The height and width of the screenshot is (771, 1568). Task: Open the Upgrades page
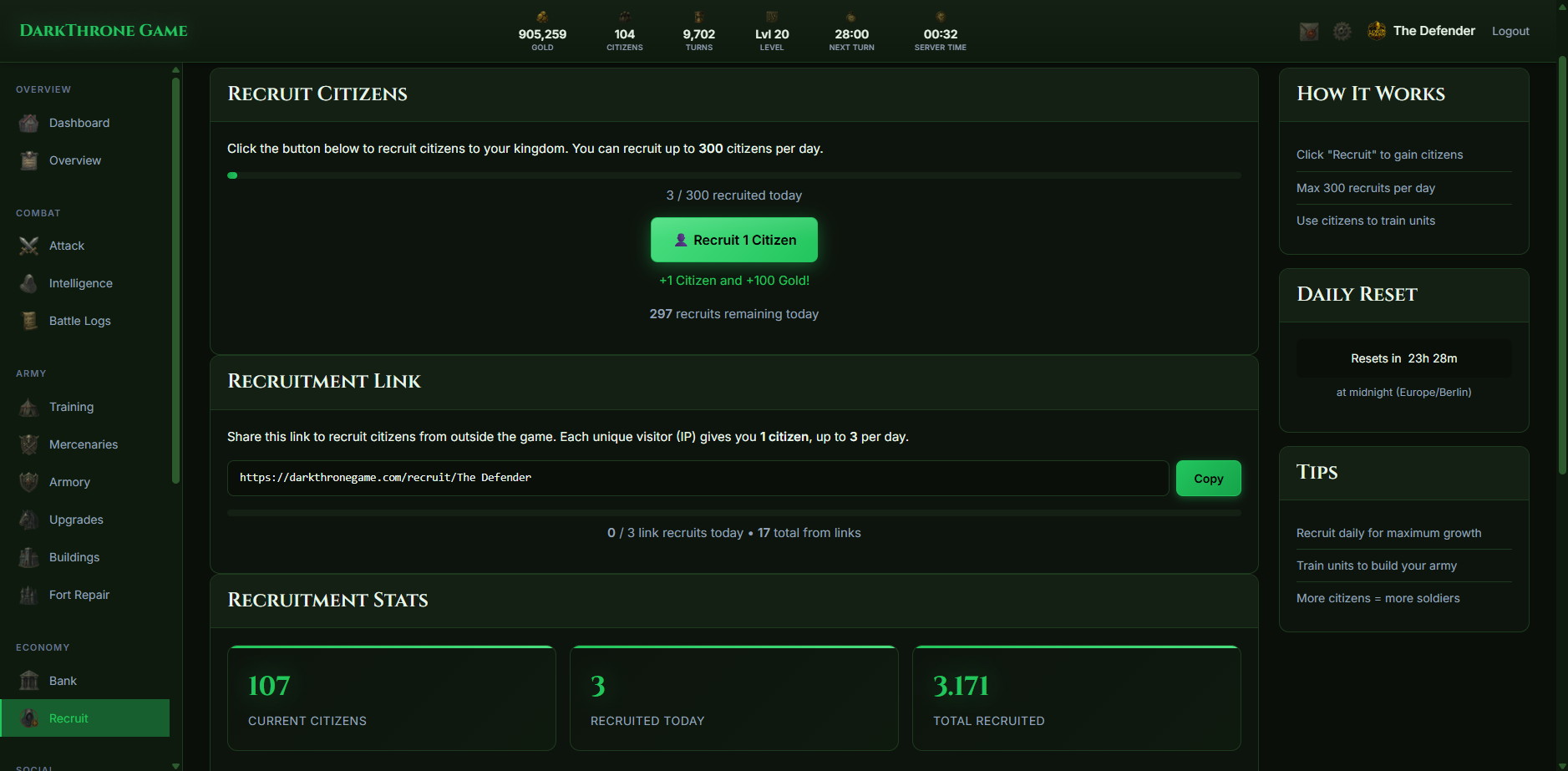pyautogui.click(x=76, y=520)
